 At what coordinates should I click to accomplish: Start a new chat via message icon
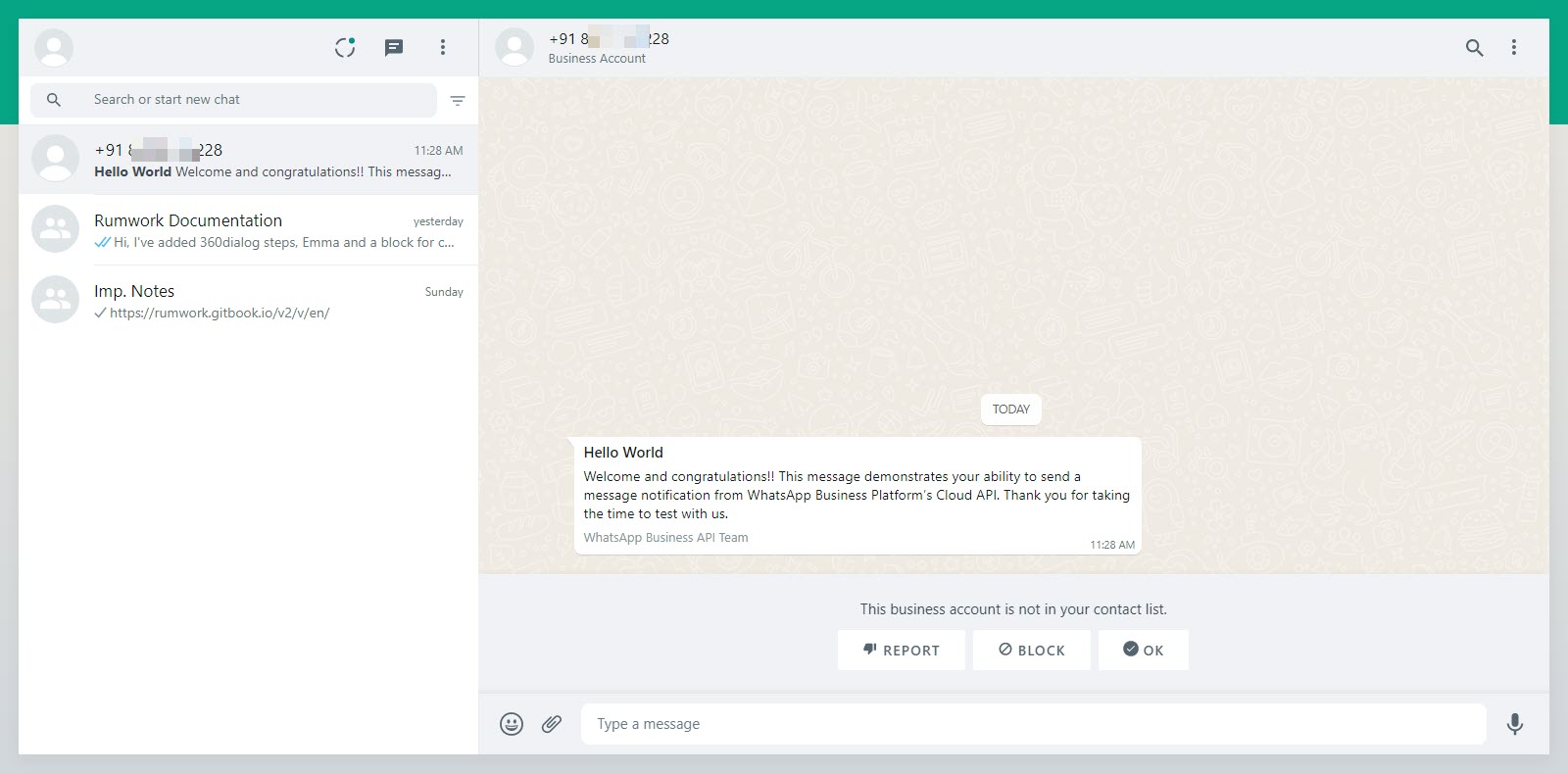coord(394,47)
